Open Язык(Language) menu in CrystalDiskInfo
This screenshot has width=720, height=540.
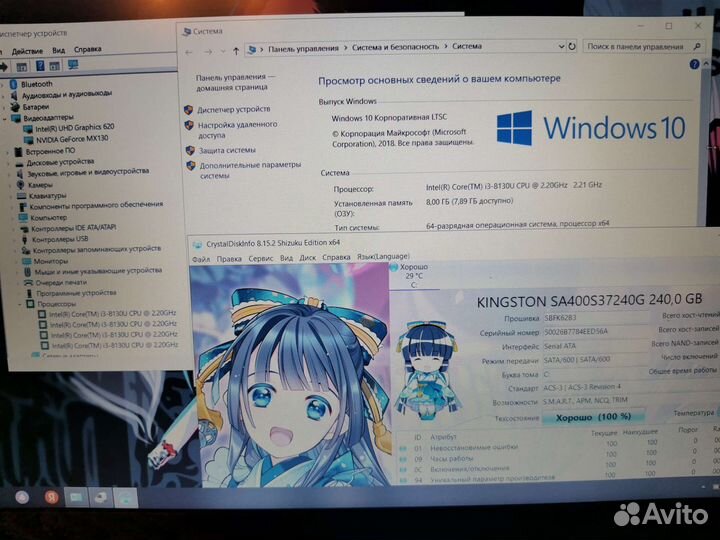pos(383,256)
